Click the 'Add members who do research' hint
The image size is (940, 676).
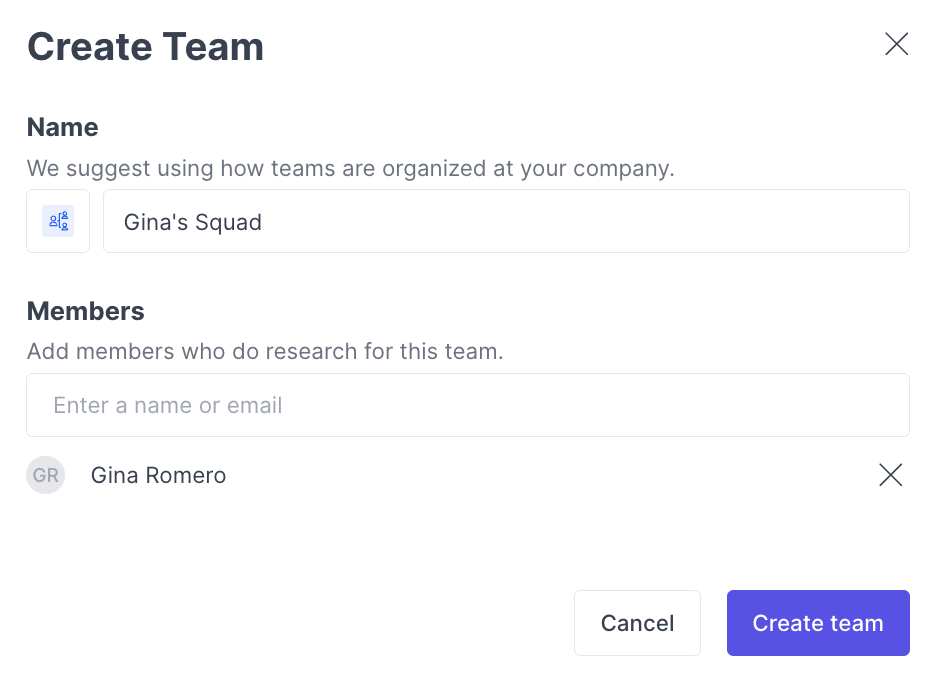click(x=265, y=352)
